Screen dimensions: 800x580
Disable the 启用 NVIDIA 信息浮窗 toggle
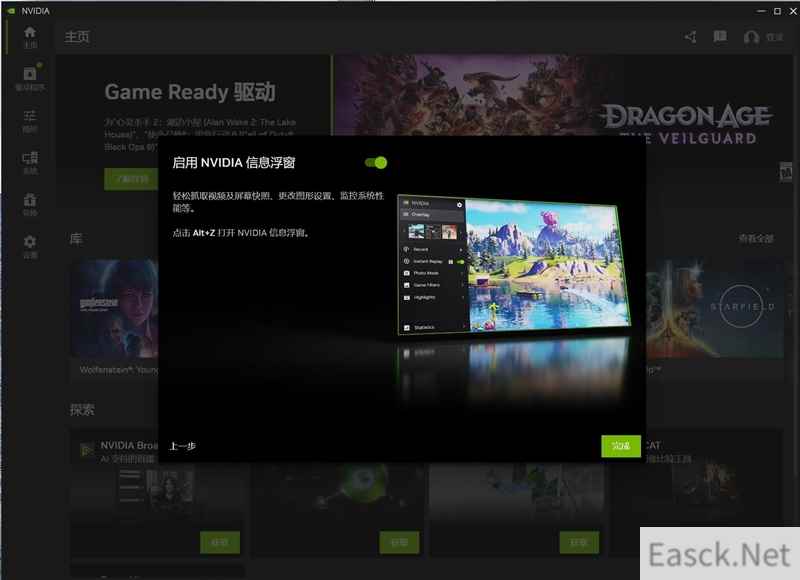pyautogui.click(x=376, y=163)
